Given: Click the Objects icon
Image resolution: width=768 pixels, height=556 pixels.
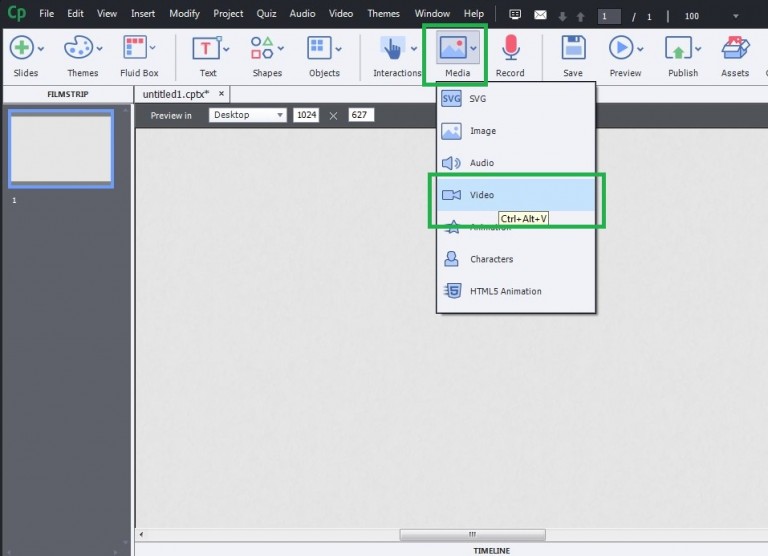Looking at the screenshot, I should pos(319,48).
